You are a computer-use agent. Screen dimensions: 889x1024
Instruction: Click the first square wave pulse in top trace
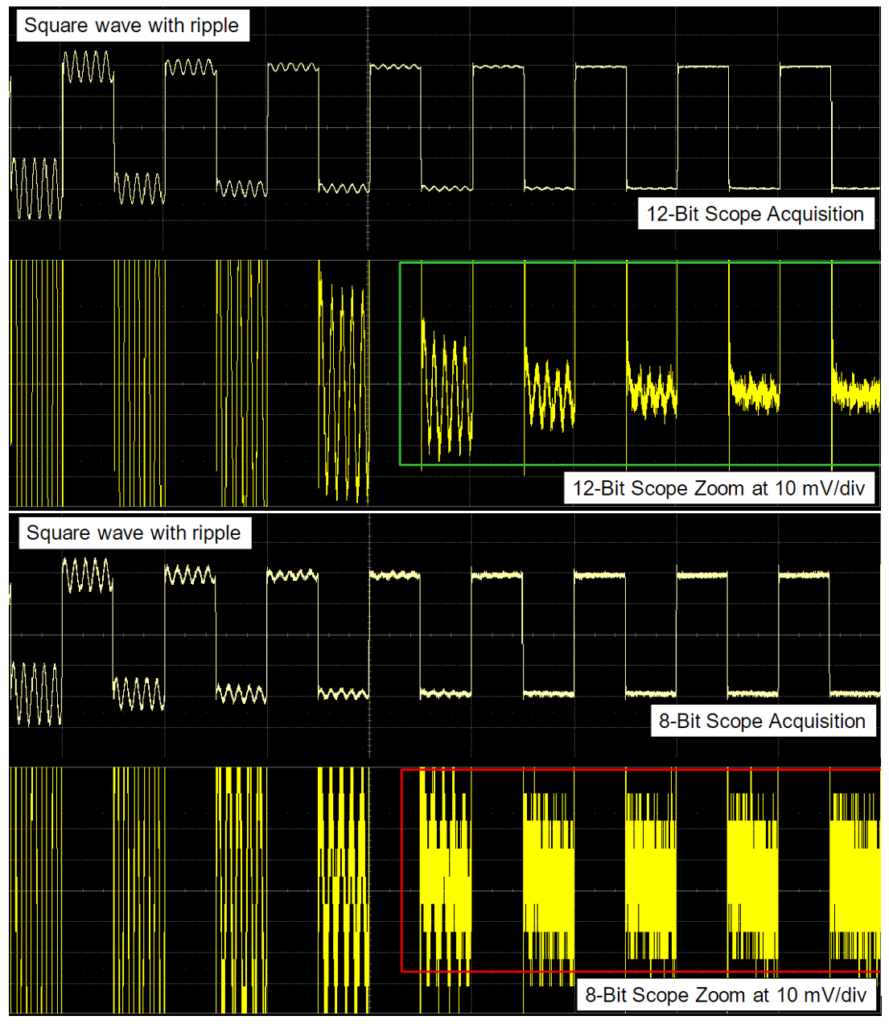[90, 65]
